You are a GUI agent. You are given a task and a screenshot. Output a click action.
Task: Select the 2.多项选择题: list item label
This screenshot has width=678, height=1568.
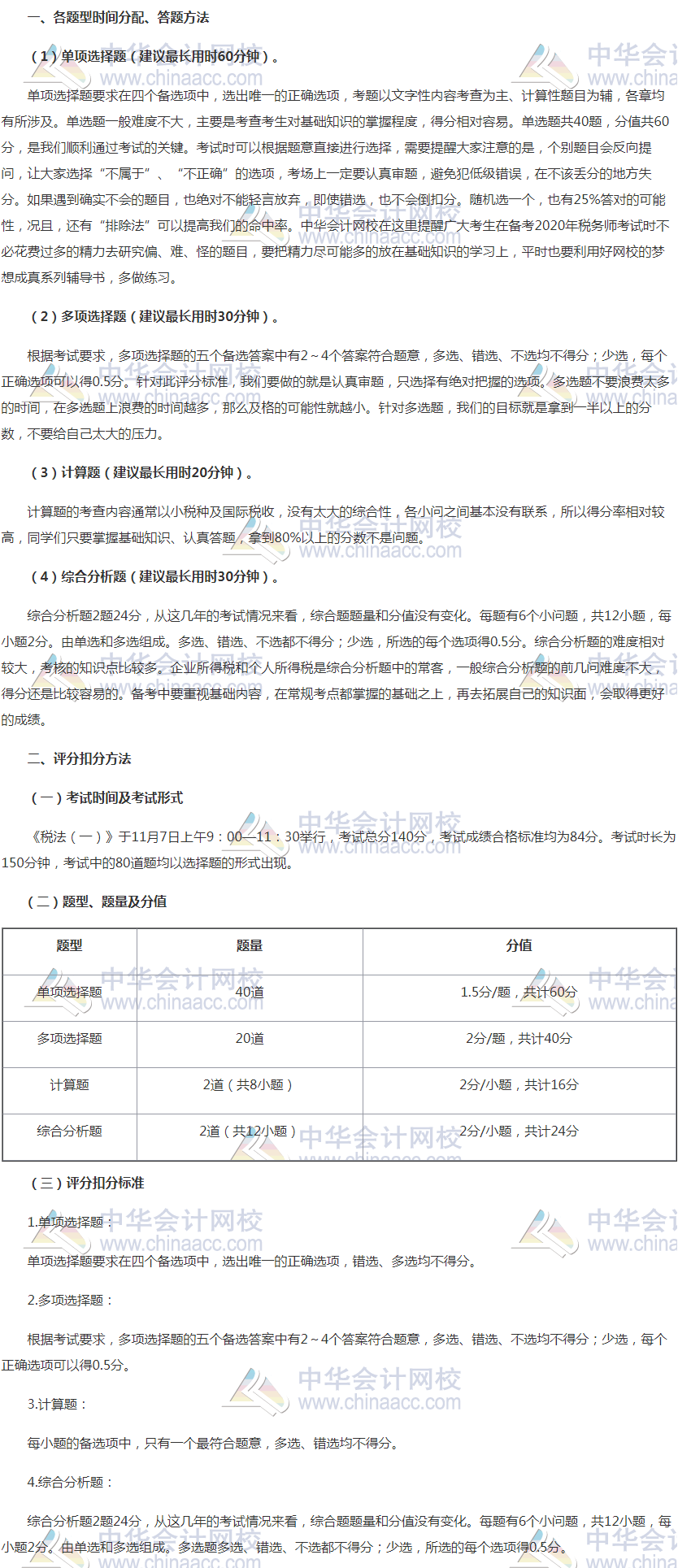71,1300
